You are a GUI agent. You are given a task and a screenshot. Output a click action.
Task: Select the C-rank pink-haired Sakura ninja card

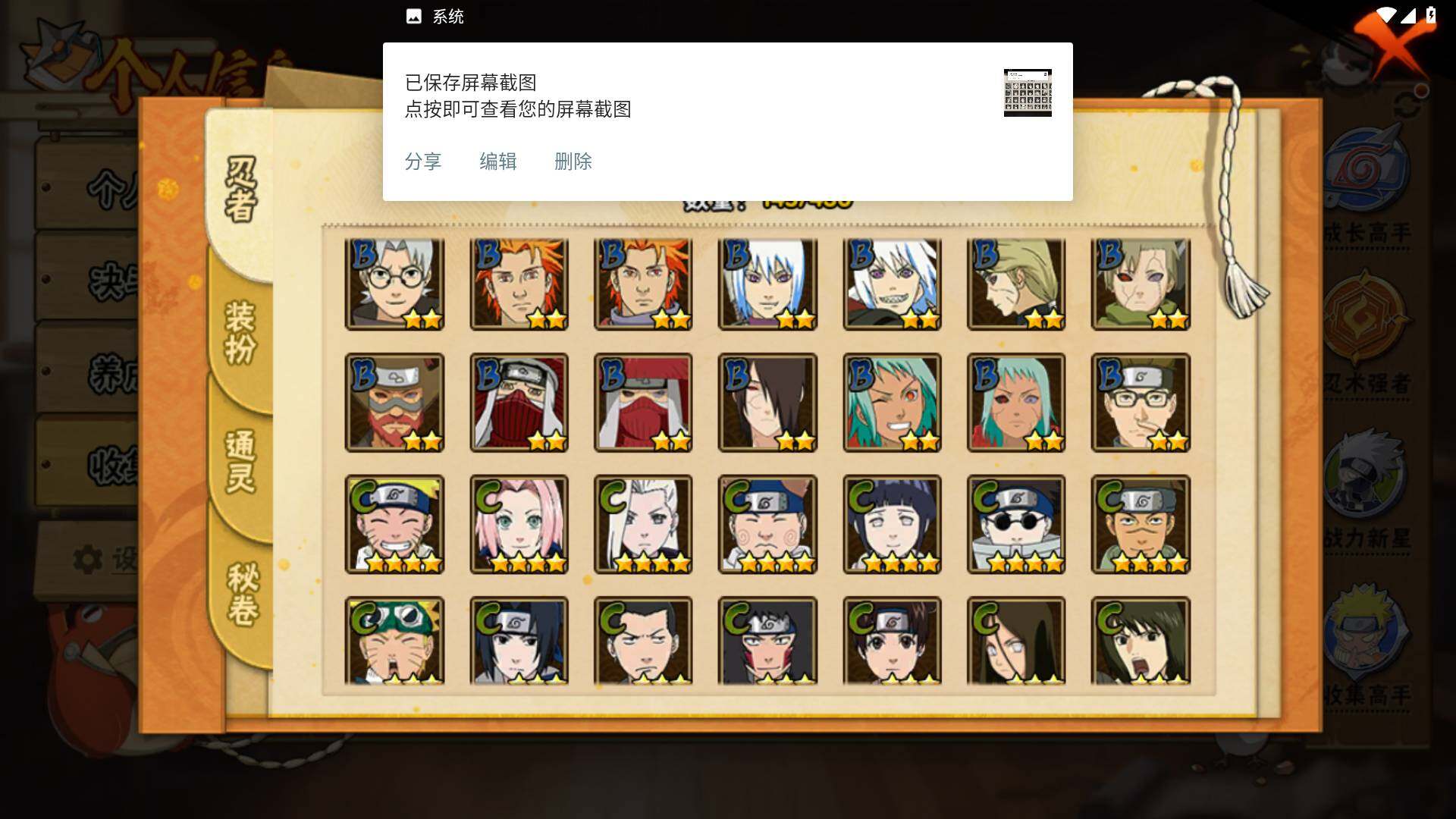519,524
